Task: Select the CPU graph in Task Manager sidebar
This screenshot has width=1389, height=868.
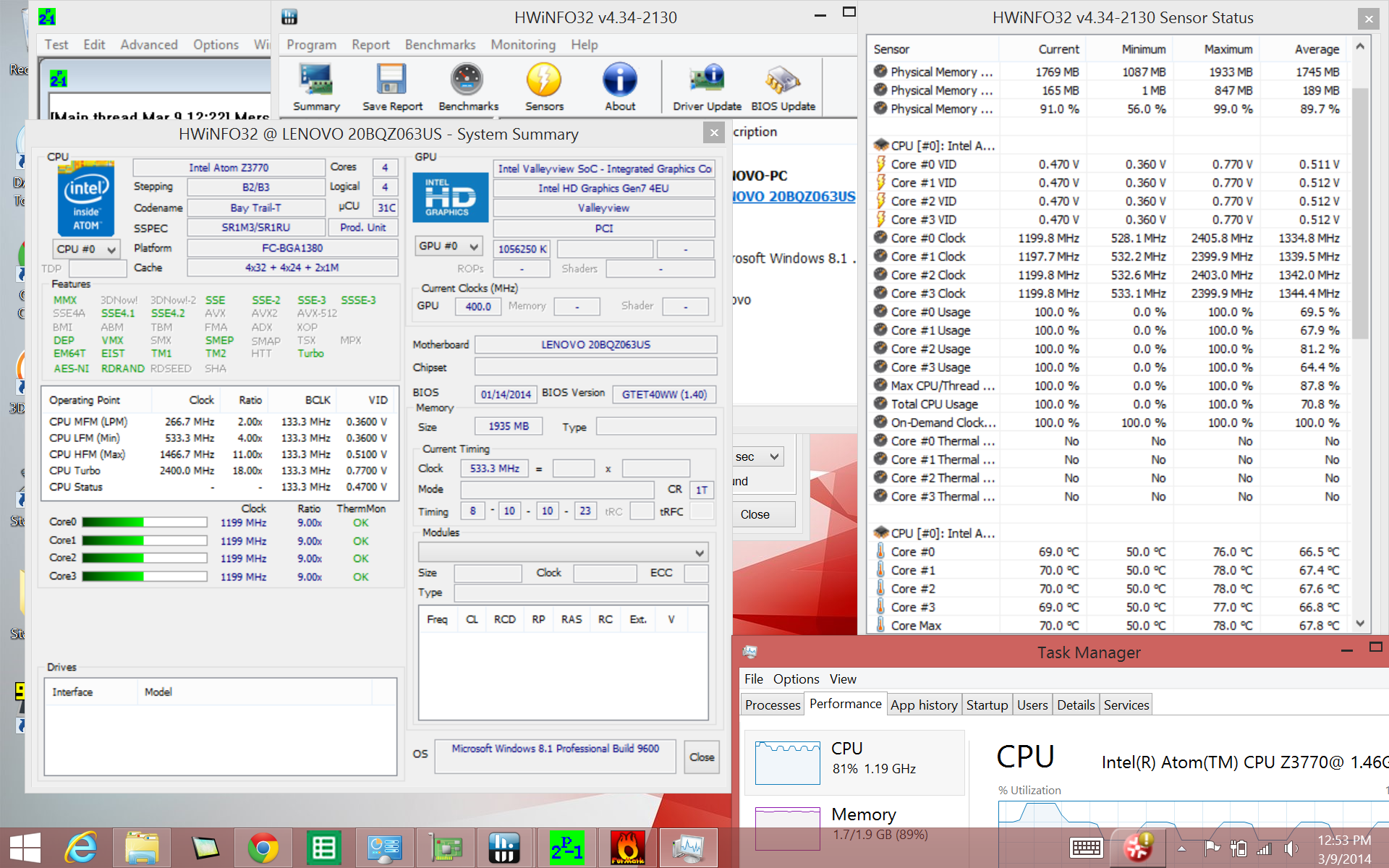Action: pyautogui.click(x=854, y=762)
